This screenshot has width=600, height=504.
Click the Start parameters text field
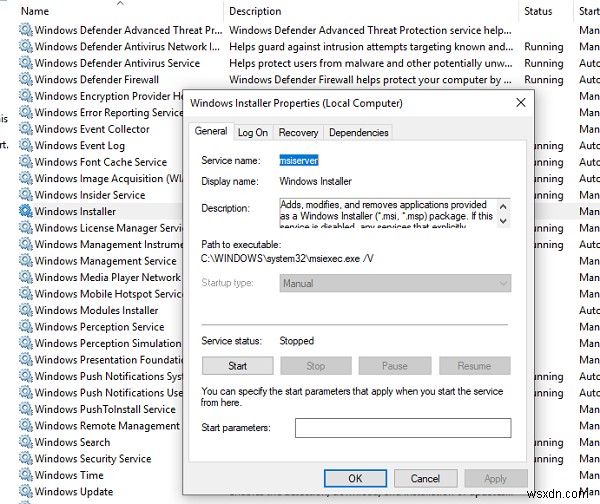pos(403,428)
